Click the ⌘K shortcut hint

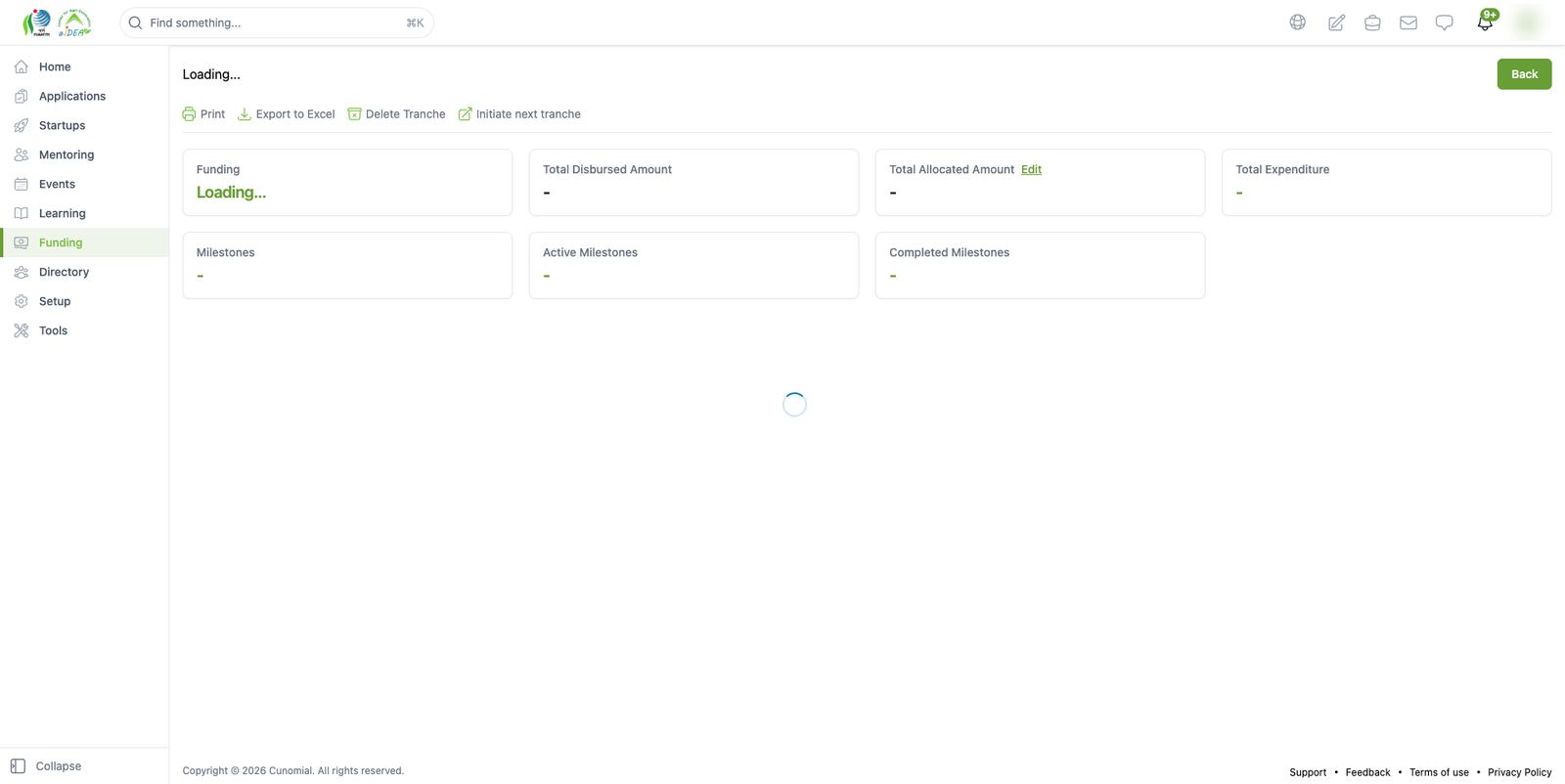coord(415,22)
